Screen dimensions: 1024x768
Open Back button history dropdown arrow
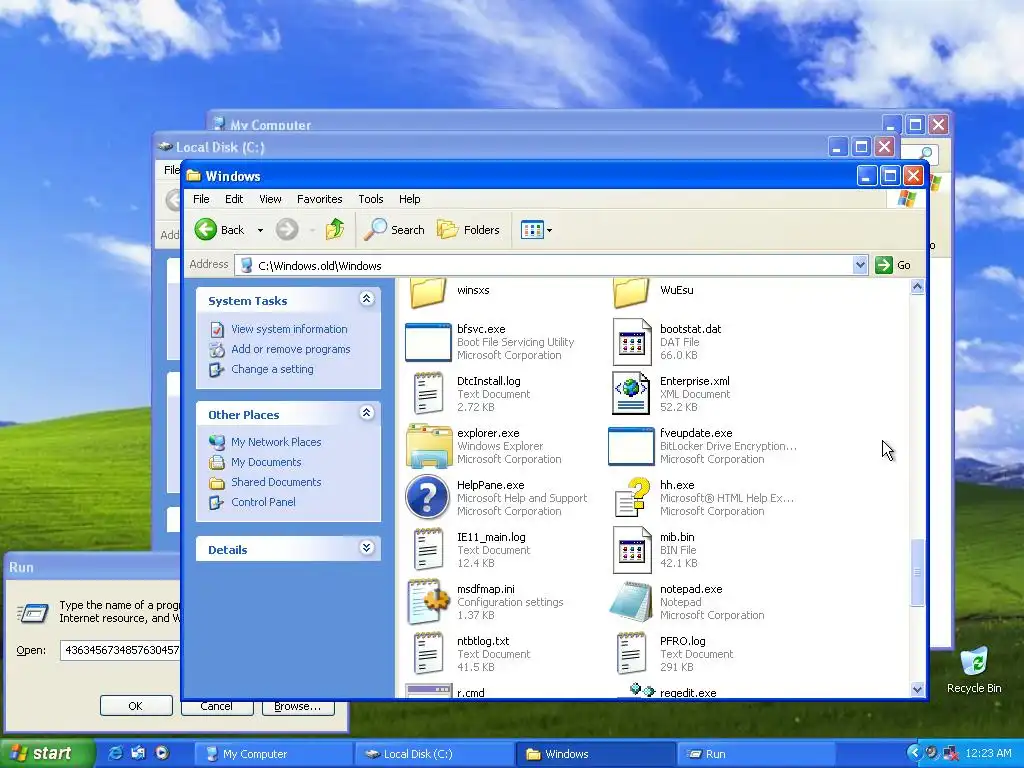[x=260, y=230]
